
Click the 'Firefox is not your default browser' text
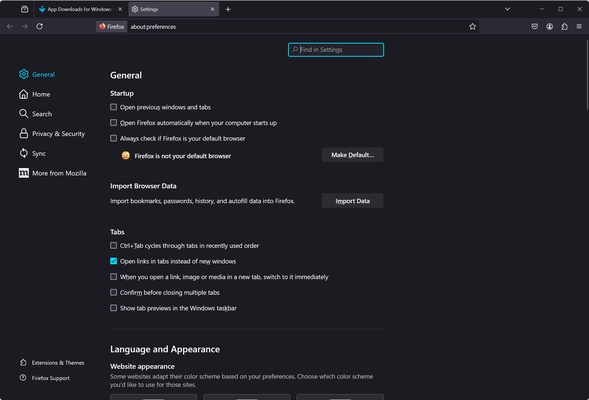183,156
